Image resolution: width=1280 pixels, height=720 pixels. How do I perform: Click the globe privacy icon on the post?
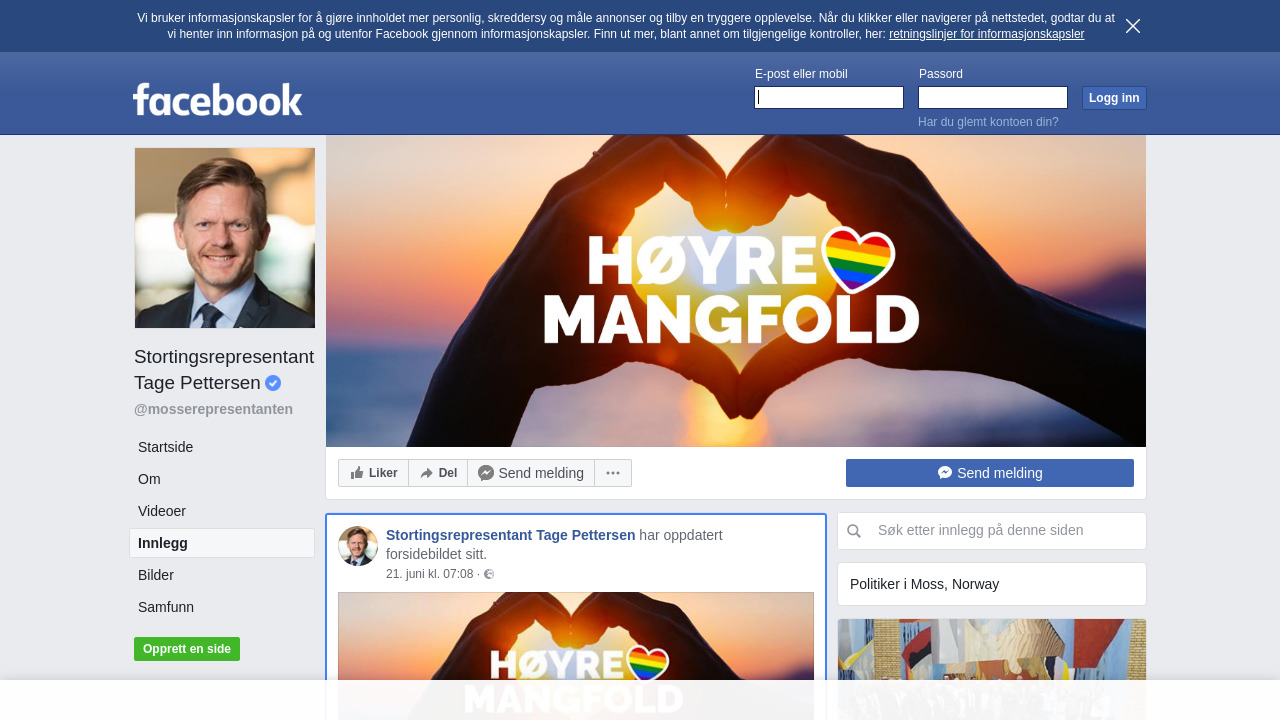point(489,574)
